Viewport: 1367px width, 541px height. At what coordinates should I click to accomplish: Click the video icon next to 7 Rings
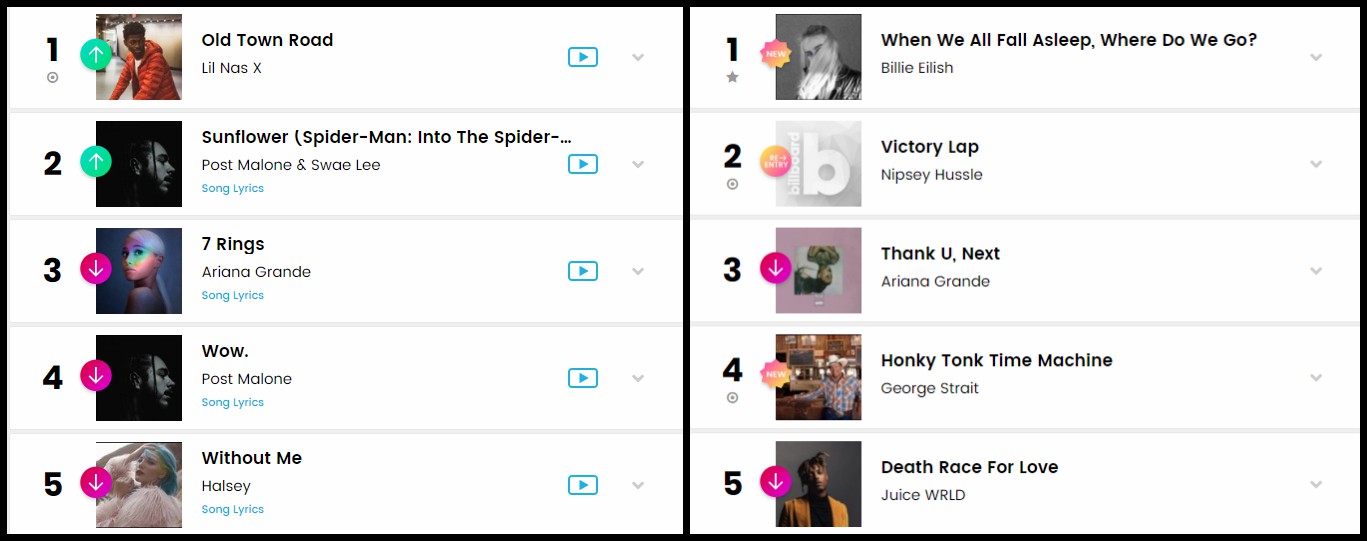582,271
